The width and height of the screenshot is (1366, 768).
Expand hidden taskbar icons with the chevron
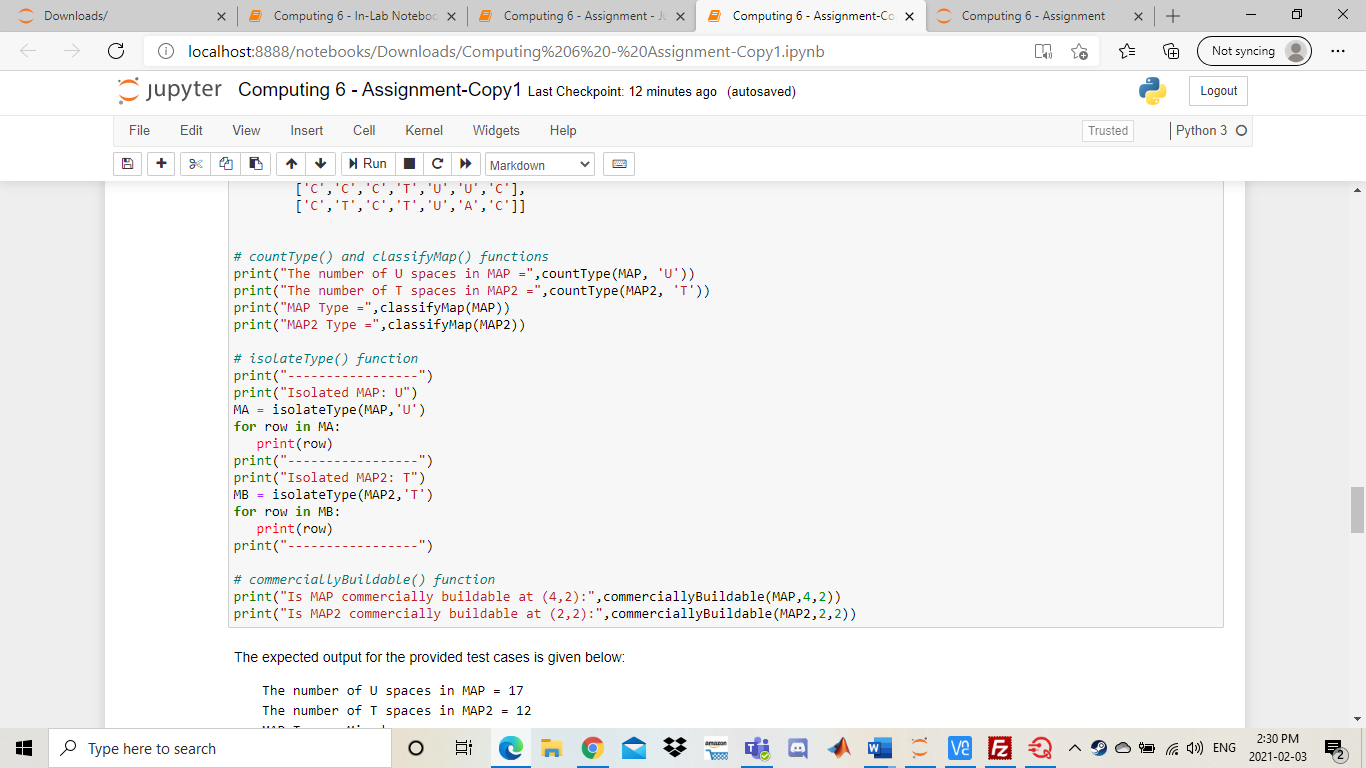pyautogui.click(x=1073, y=747)
